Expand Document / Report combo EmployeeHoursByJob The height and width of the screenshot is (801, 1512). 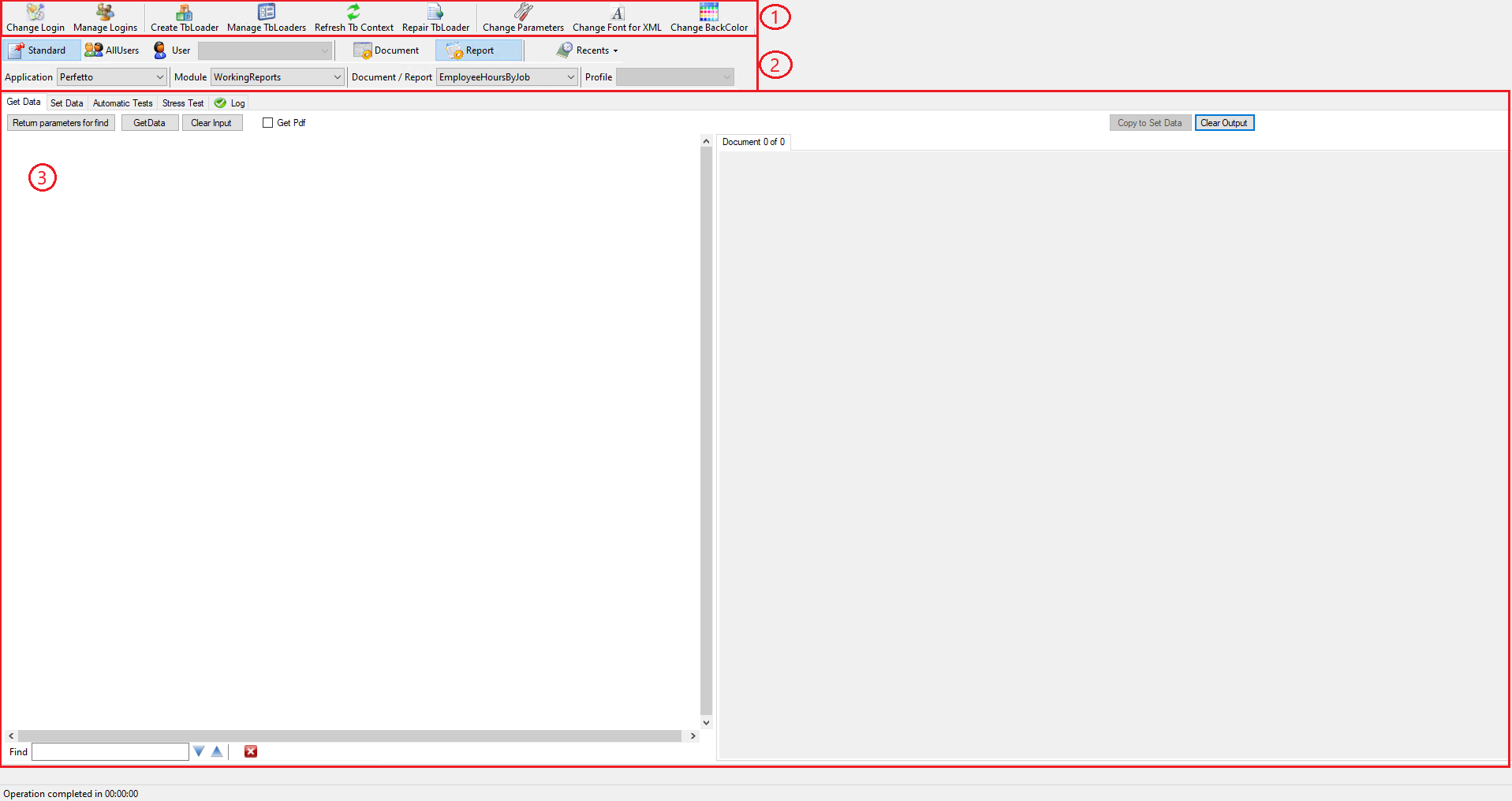tap(507, 77)
